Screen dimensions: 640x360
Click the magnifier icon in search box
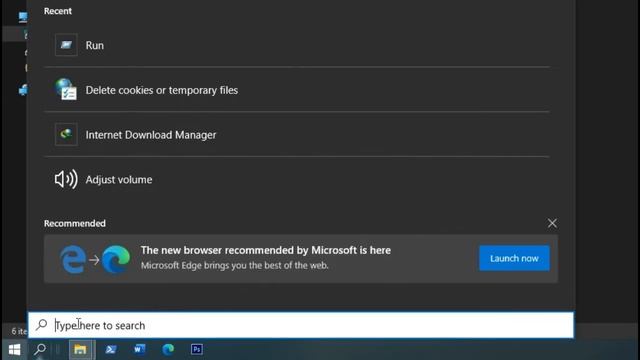[x=41, y=325]
